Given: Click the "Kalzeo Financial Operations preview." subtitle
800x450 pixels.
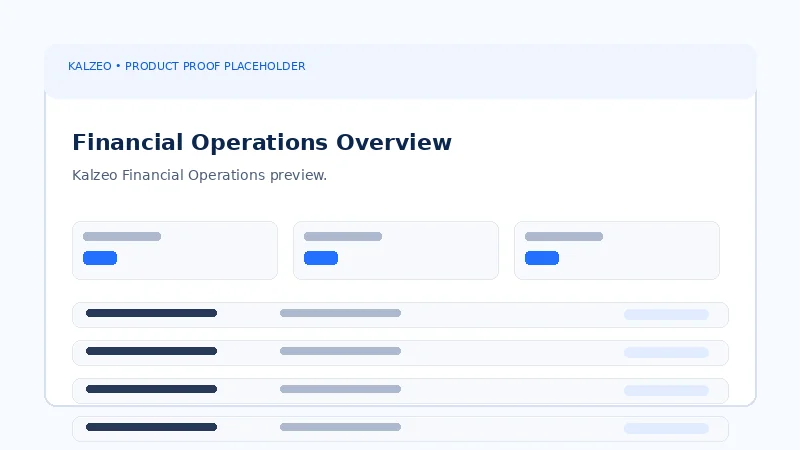Looking at the screenshot, I should (x=199, y=175).
